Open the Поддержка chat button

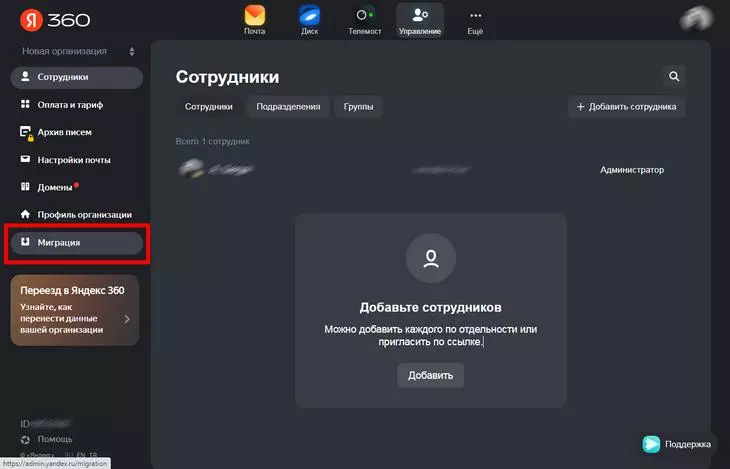click(x=677, y=444)
